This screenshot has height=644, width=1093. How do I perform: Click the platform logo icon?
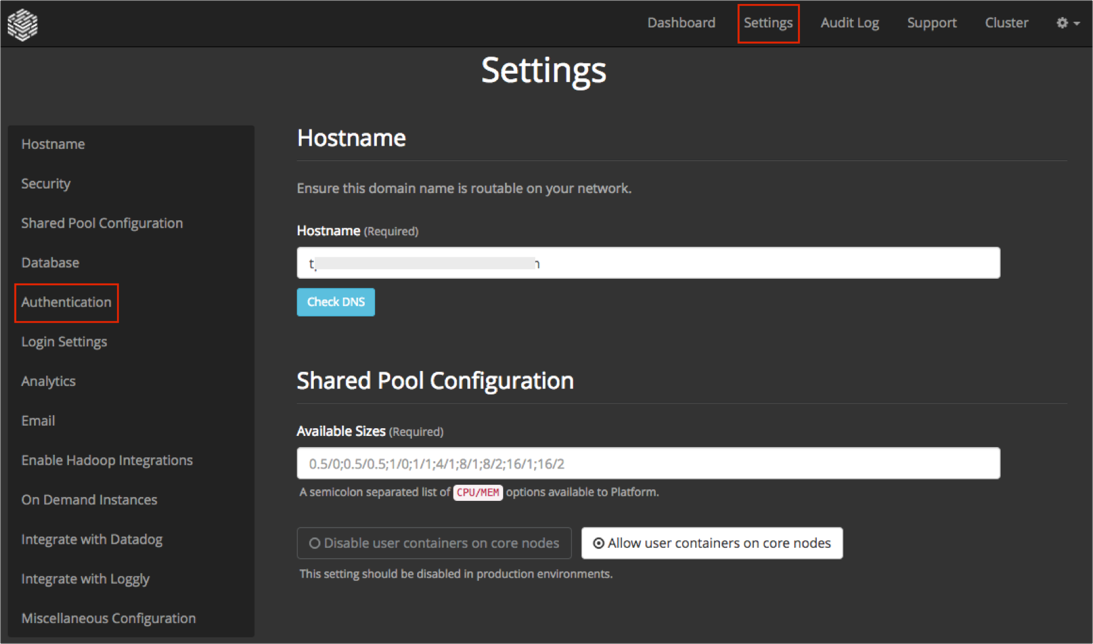[x=23, y=24]
